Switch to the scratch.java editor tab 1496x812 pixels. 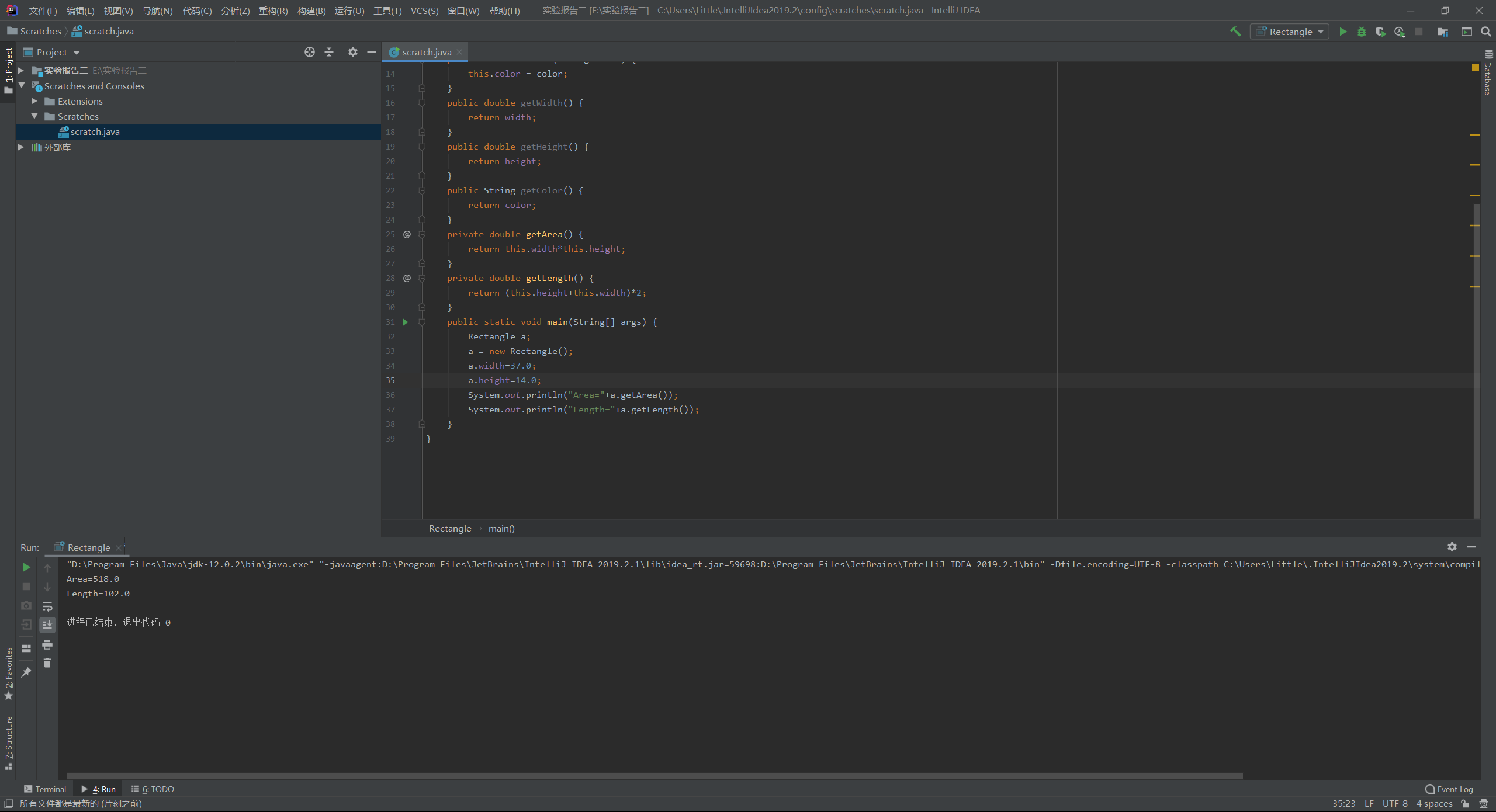426,52
